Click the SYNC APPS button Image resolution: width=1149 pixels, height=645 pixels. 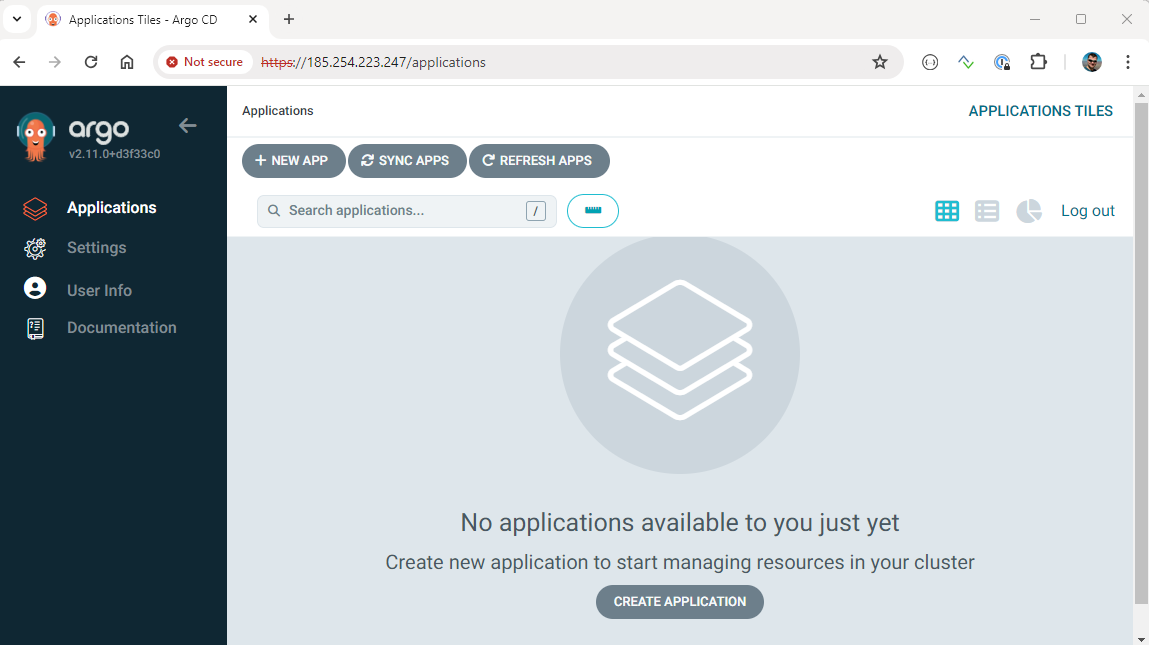[407, 161]
